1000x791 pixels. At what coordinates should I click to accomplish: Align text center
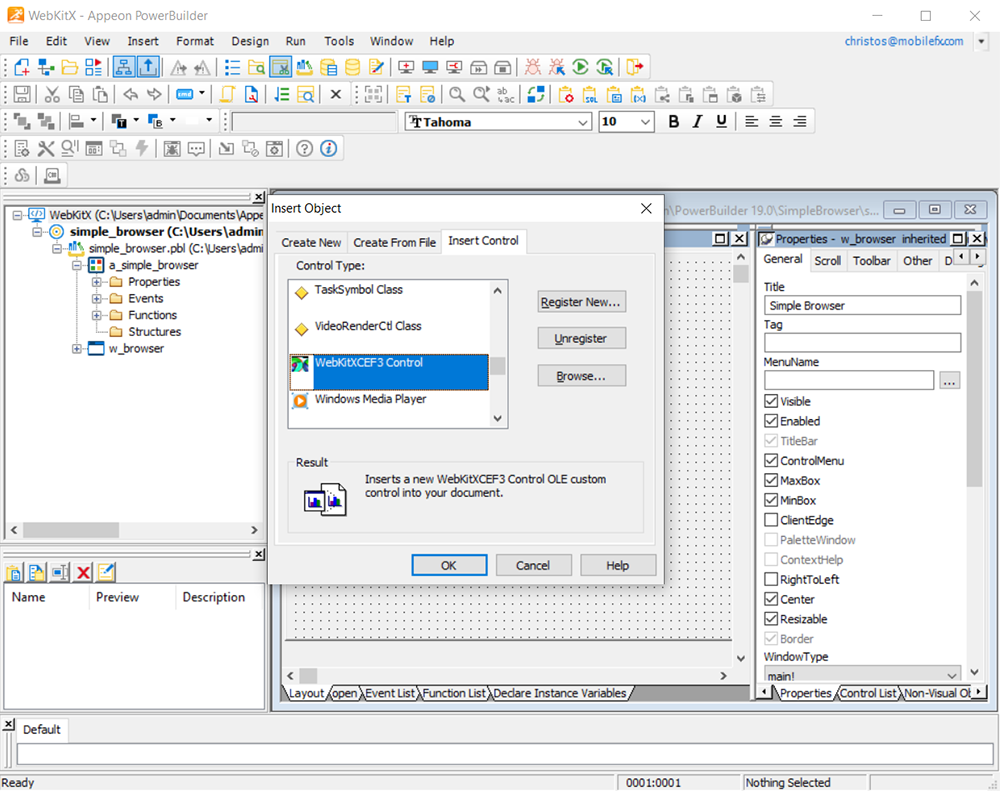tap(776, 121)
